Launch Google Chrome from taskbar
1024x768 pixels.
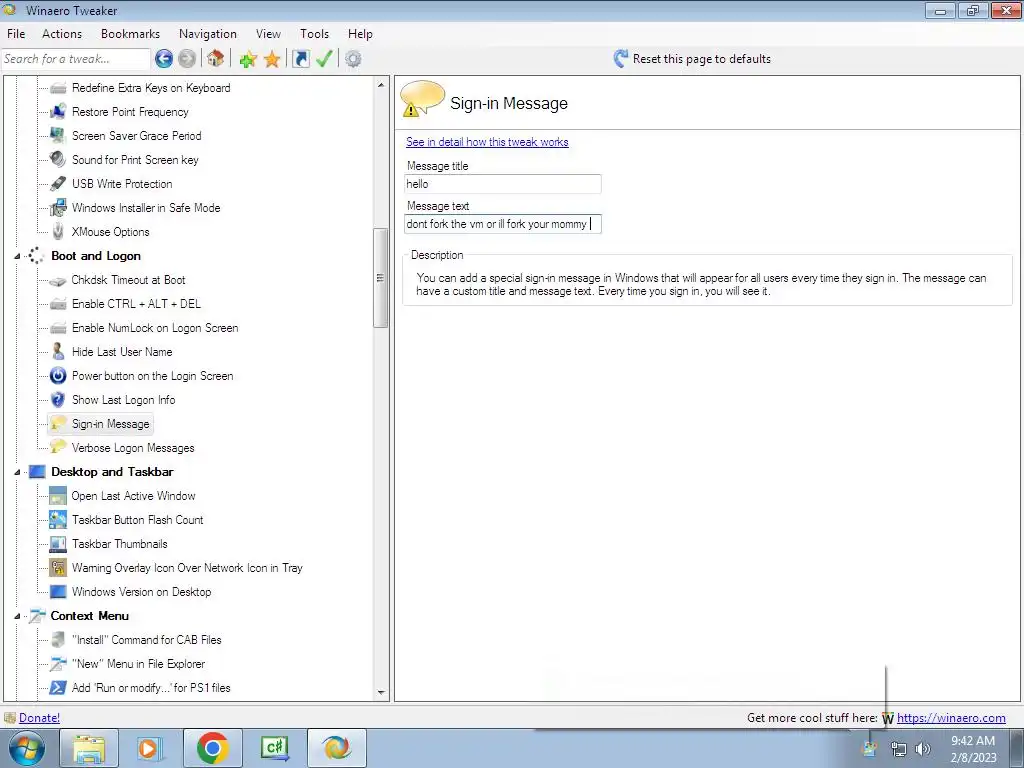[x=212, y=748]
